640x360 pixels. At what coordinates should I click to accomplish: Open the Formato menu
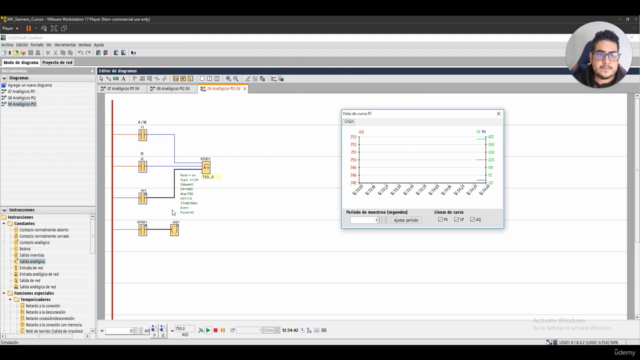click(37, 45)
